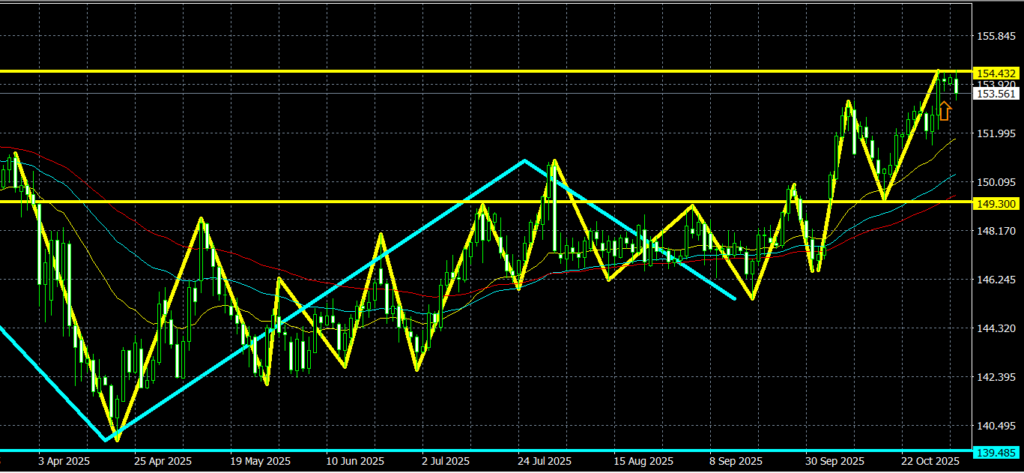The image size is (1024, 473).
Task: Click the white 153.561 current price label
Action: click(995, 94)
